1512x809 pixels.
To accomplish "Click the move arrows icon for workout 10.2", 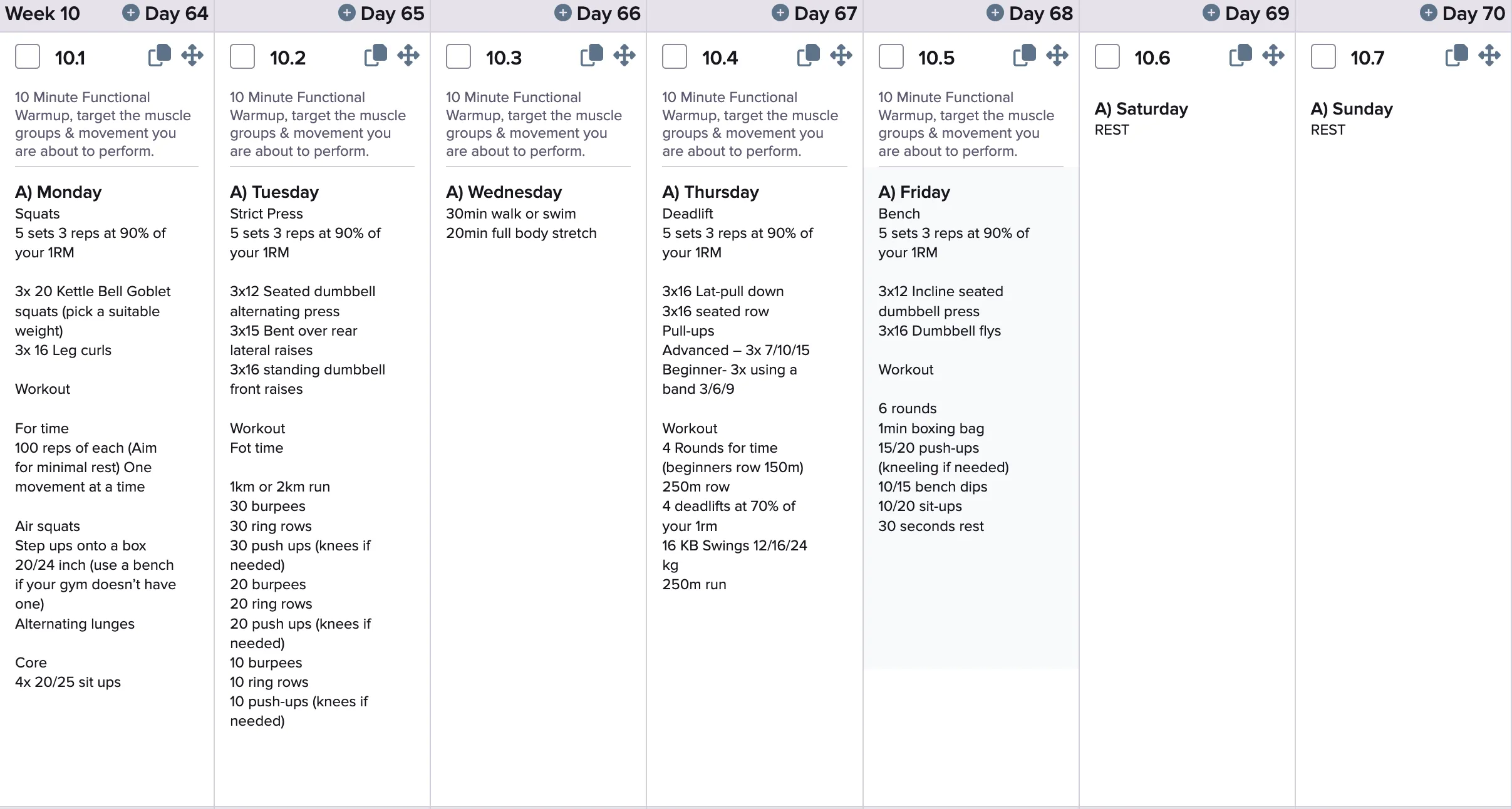I will coord(408,56).
